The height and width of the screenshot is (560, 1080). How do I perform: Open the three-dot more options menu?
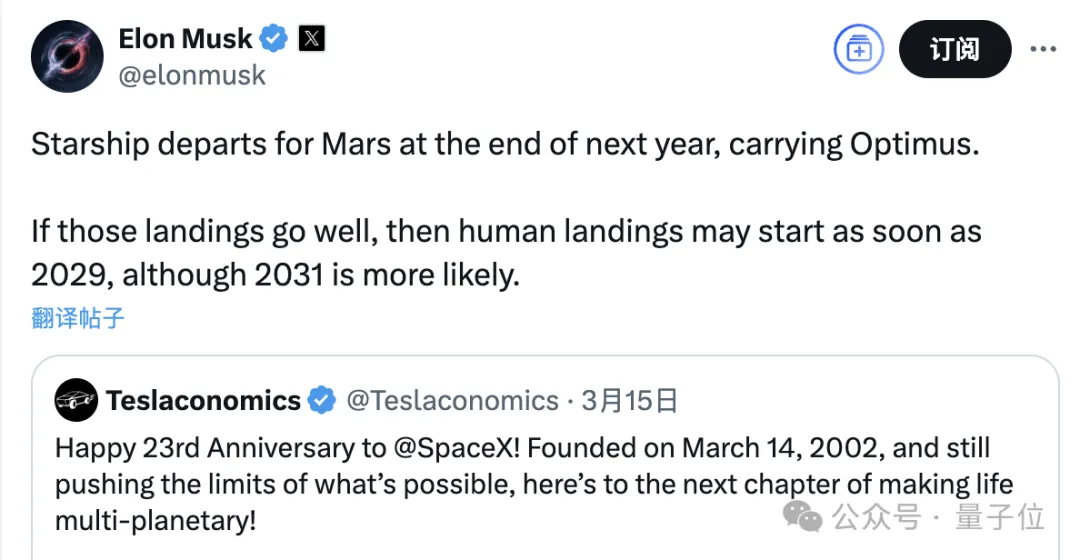[1043, 48]
